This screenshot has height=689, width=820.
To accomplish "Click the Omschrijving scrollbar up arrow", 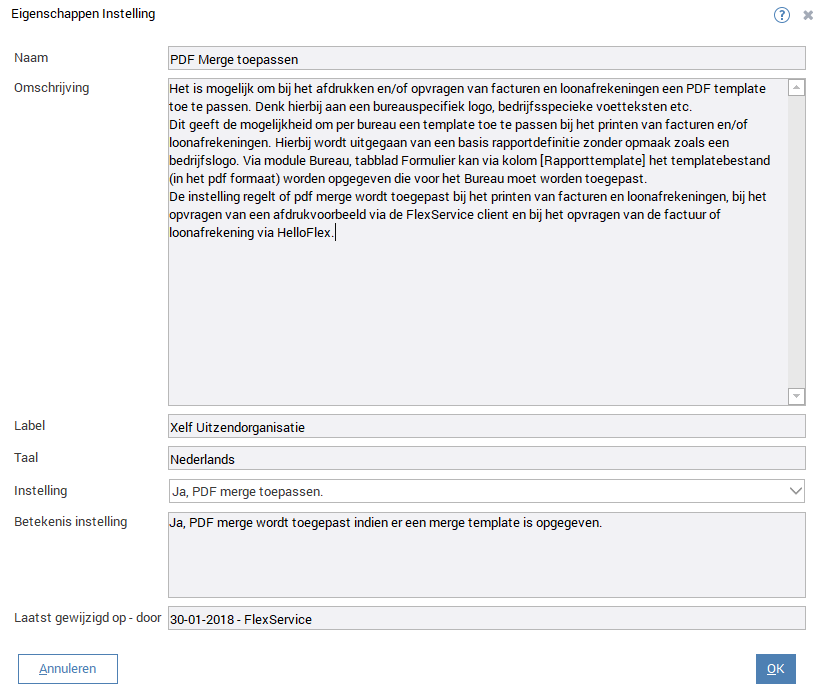I will 796,88.
